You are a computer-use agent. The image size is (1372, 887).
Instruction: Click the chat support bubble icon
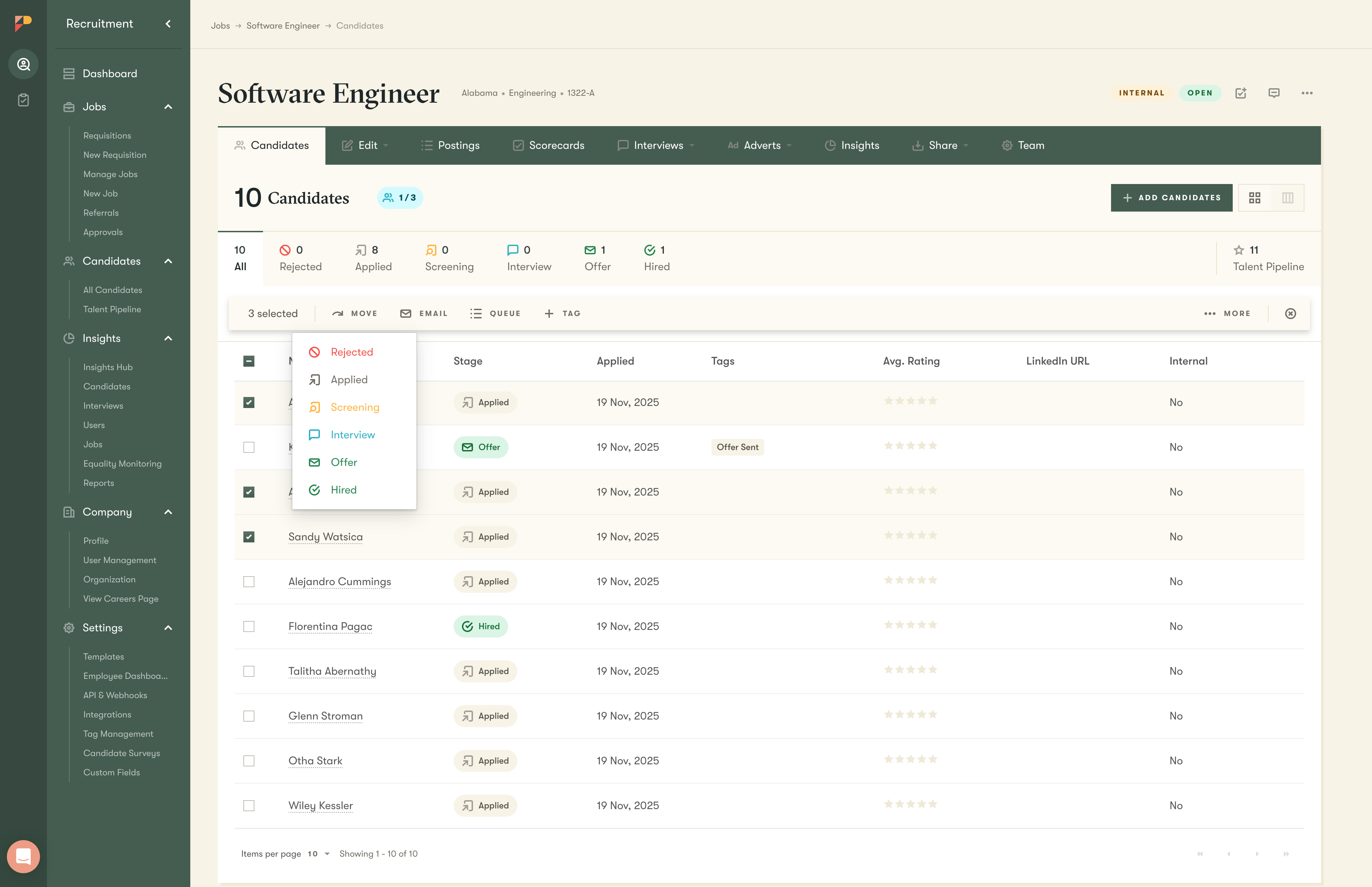[23, 856]
